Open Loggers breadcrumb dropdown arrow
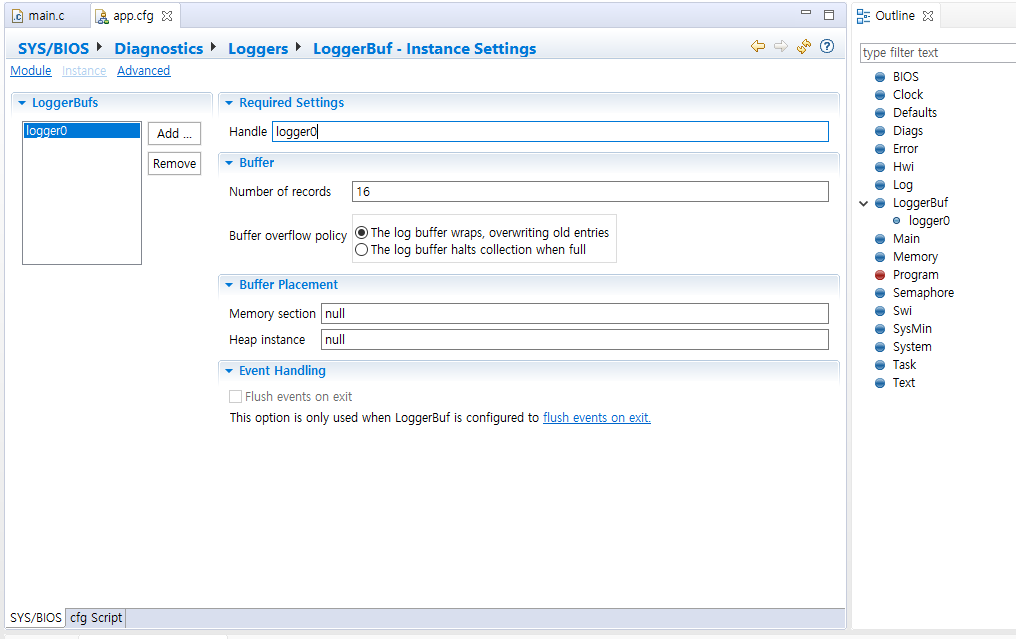1016x639 pixels. (298, 47)
